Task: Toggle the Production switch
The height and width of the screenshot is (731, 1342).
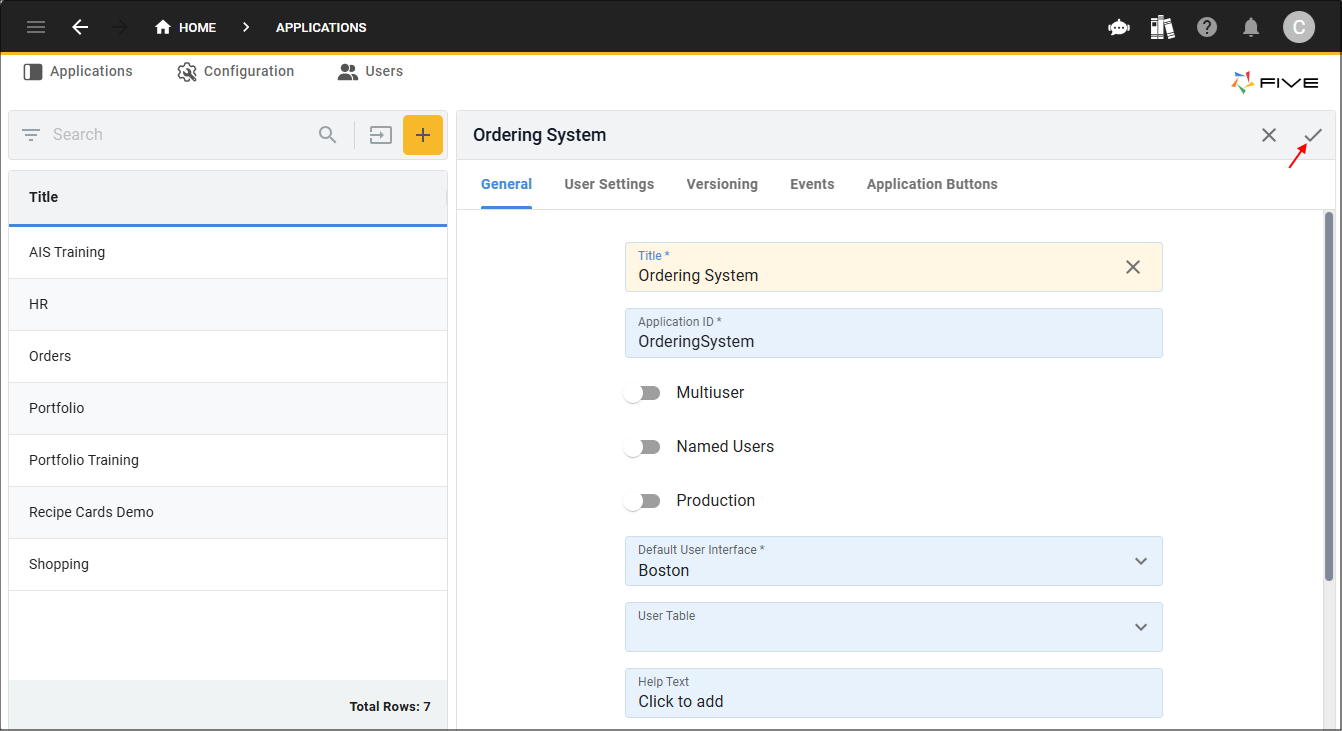Action: point(642,501)
